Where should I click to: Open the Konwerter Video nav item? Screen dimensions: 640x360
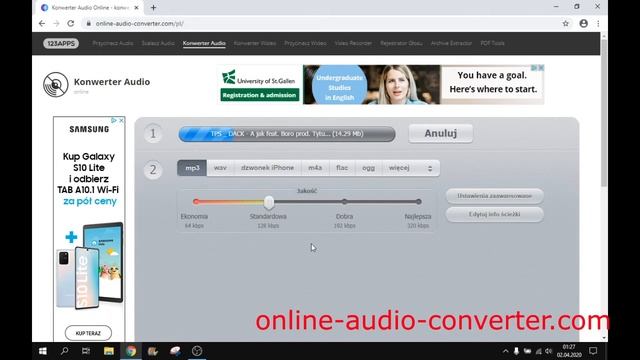(x=255, y=43)
